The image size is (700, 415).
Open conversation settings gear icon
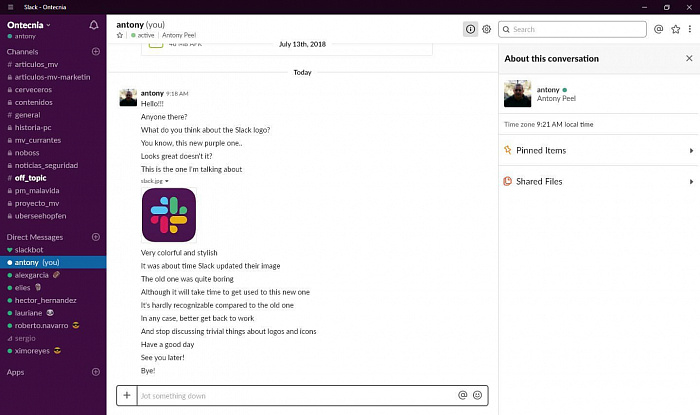pos(487,29)
